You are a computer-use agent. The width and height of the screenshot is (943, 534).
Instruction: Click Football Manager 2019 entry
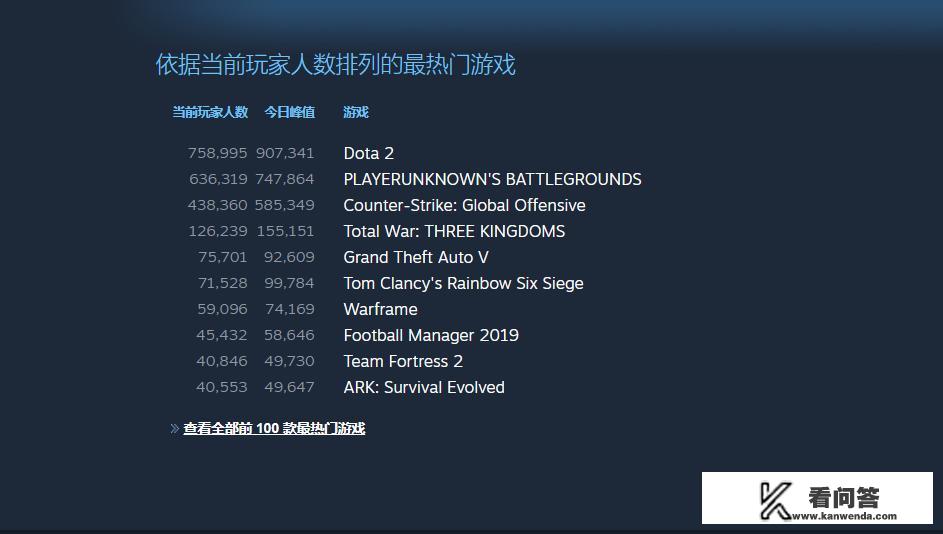click(x=431, y=335)
